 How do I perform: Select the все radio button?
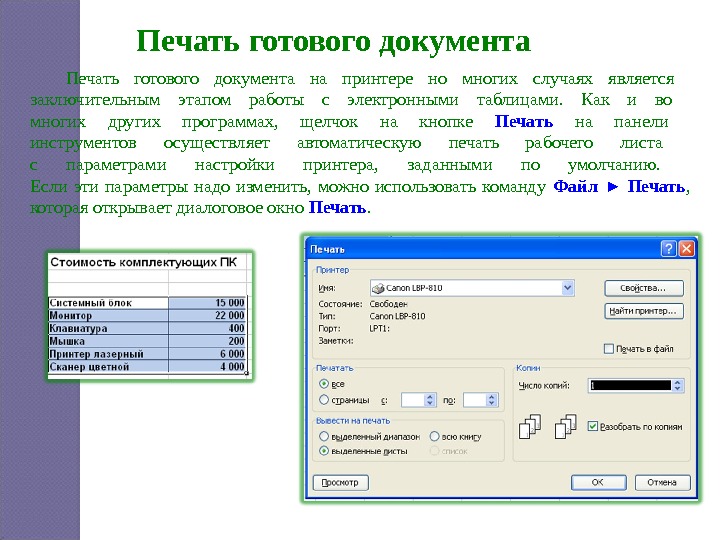pyautogui.click(x=324, y=383)
